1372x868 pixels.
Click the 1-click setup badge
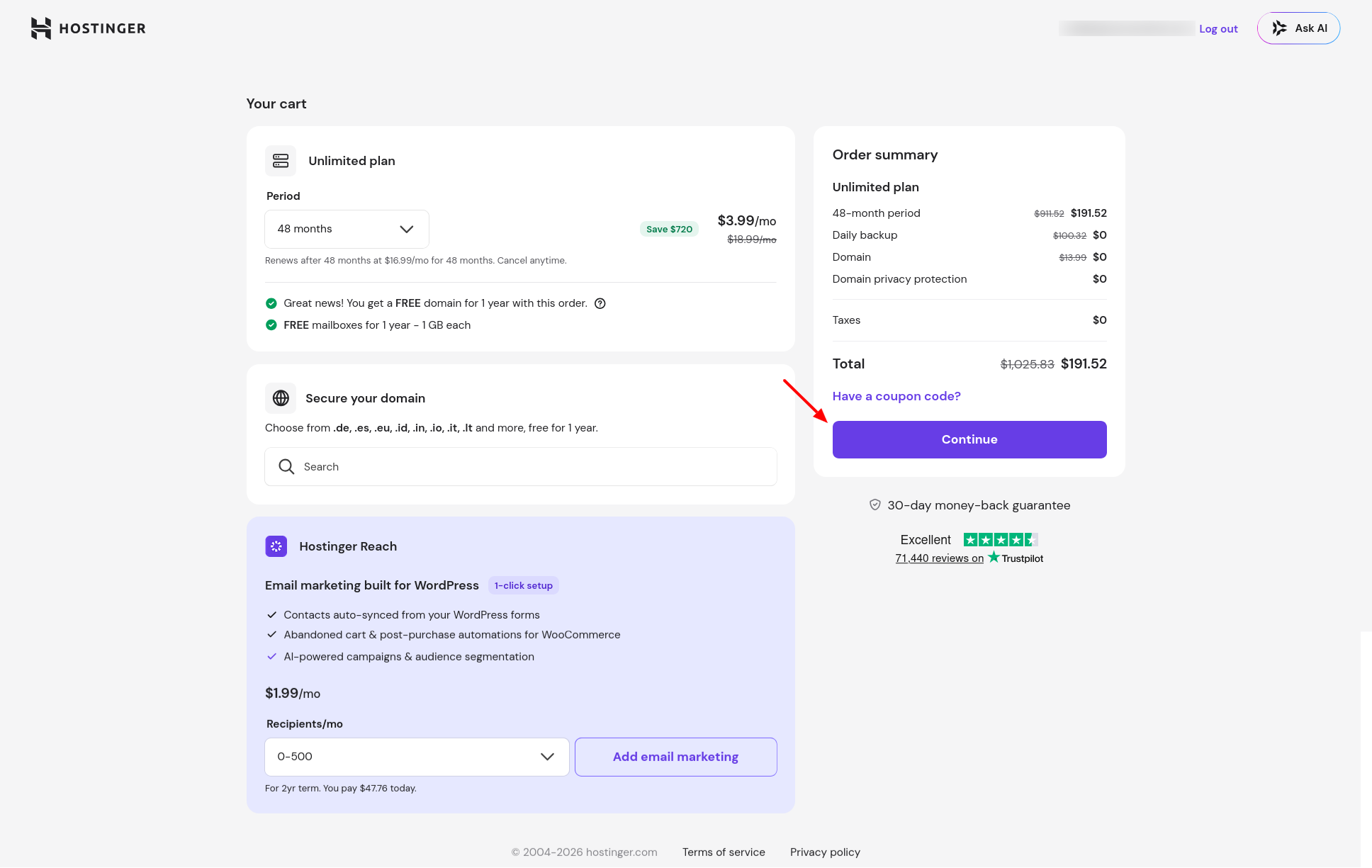point(524,585)
